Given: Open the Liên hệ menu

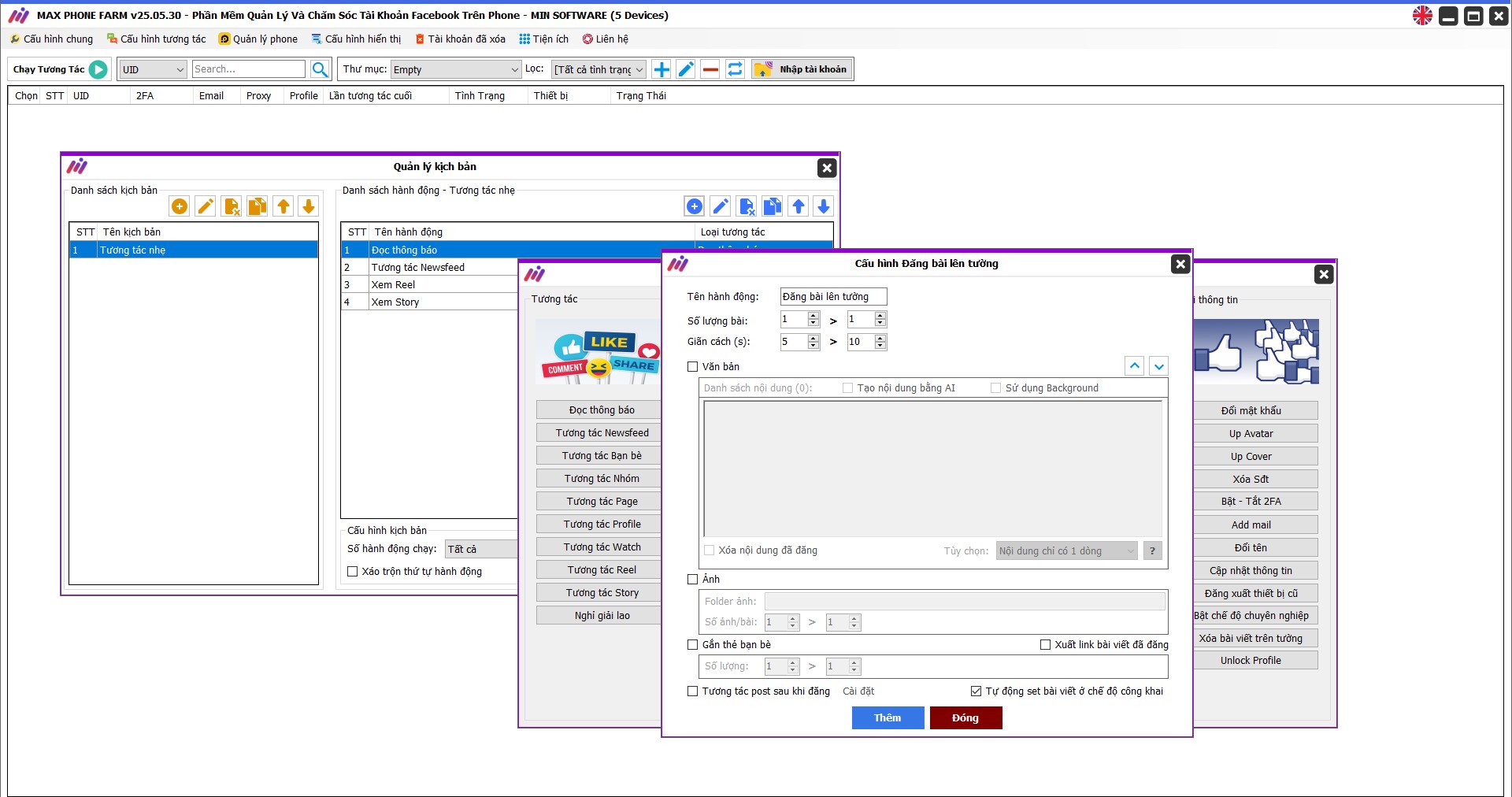Looking at the screenshot, I should [606, 39].
